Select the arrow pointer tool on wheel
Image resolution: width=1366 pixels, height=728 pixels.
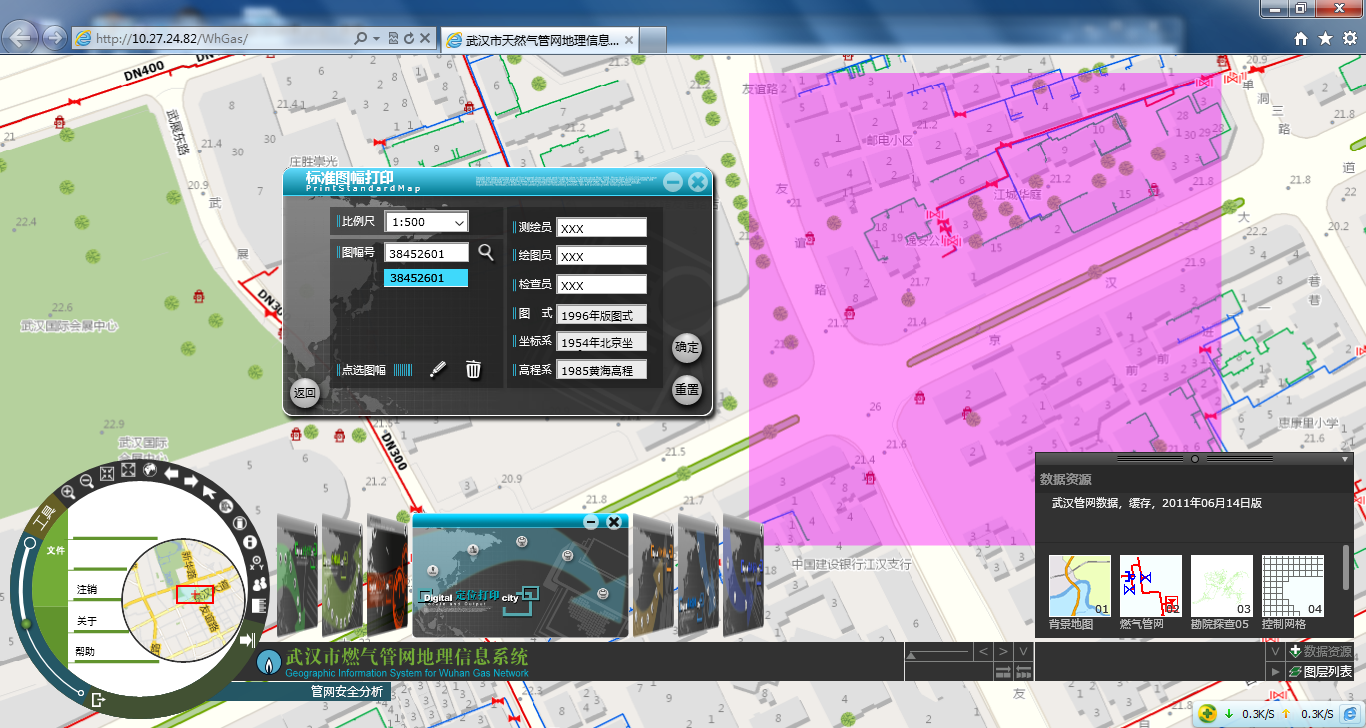click(x=210, y=491)
